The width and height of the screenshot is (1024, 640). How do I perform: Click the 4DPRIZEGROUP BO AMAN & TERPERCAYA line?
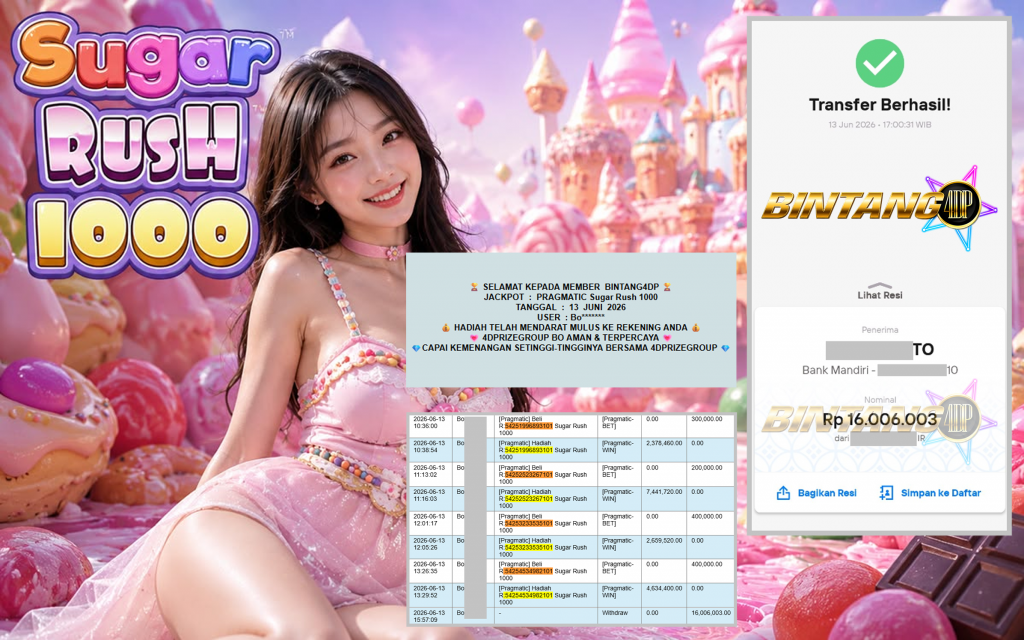[571, 338]
